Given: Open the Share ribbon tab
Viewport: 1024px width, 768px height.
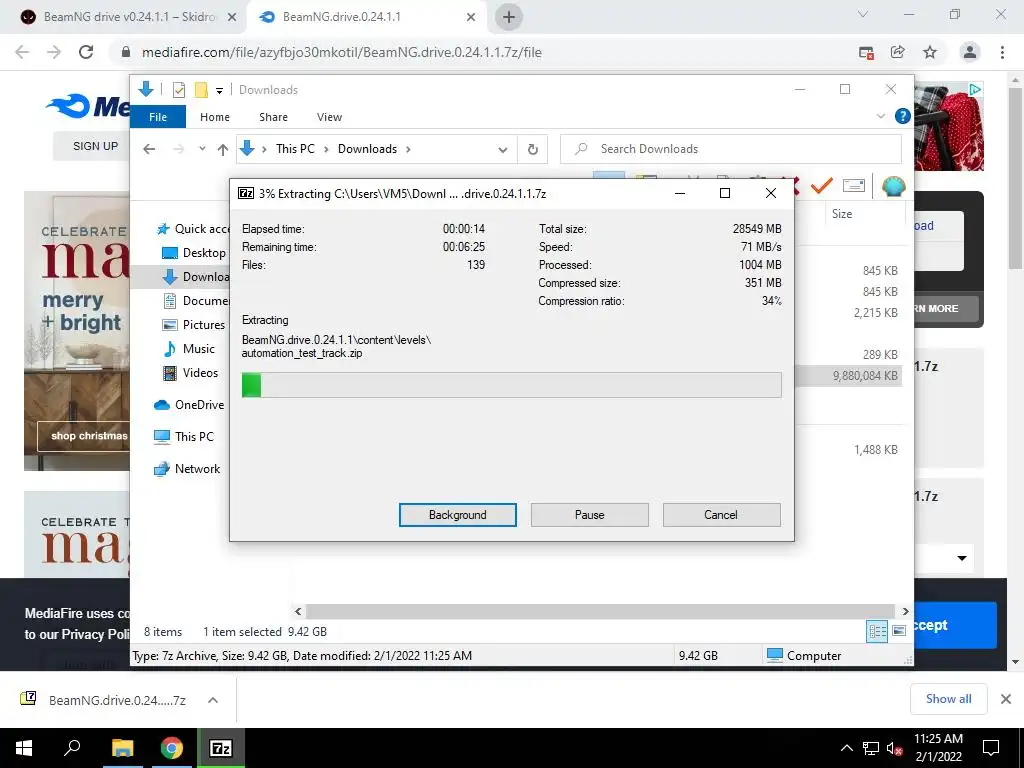Looking at the screenshot, I should pos(273,117).
